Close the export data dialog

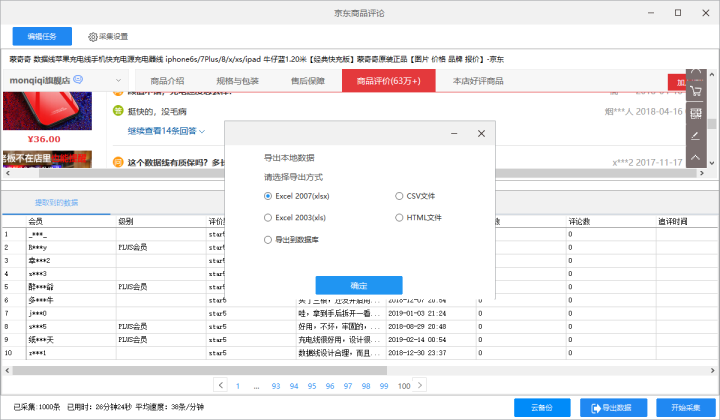coord(481,134)
